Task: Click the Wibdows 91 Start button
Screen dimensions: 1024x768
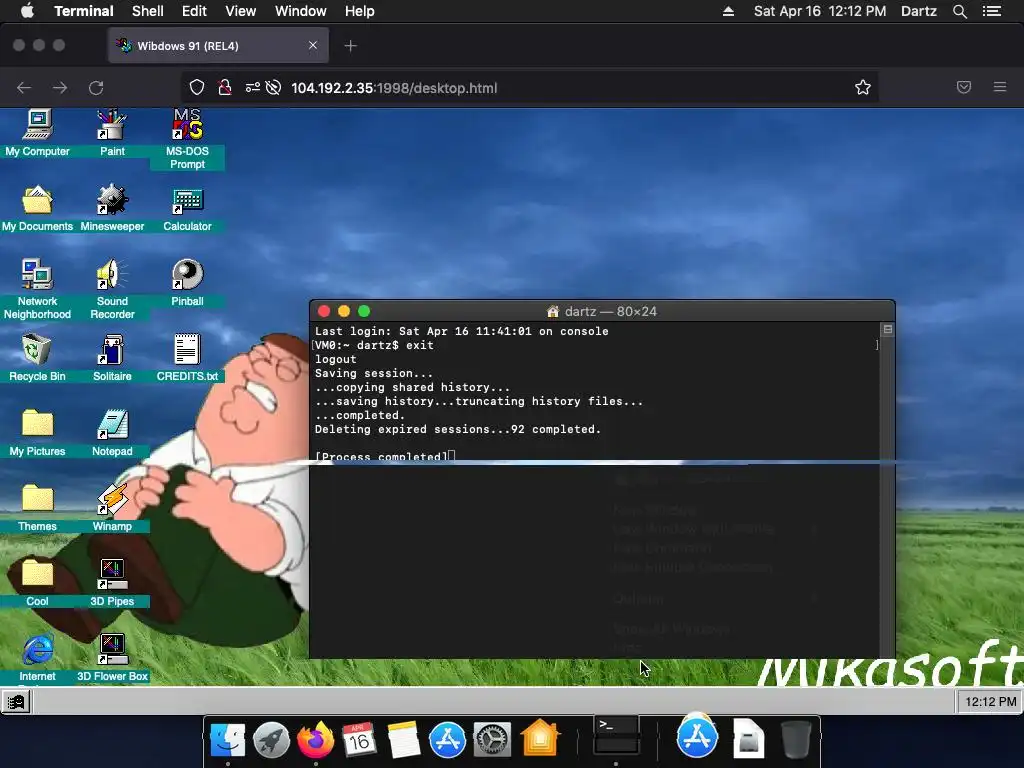Action: tap(16, 702)
